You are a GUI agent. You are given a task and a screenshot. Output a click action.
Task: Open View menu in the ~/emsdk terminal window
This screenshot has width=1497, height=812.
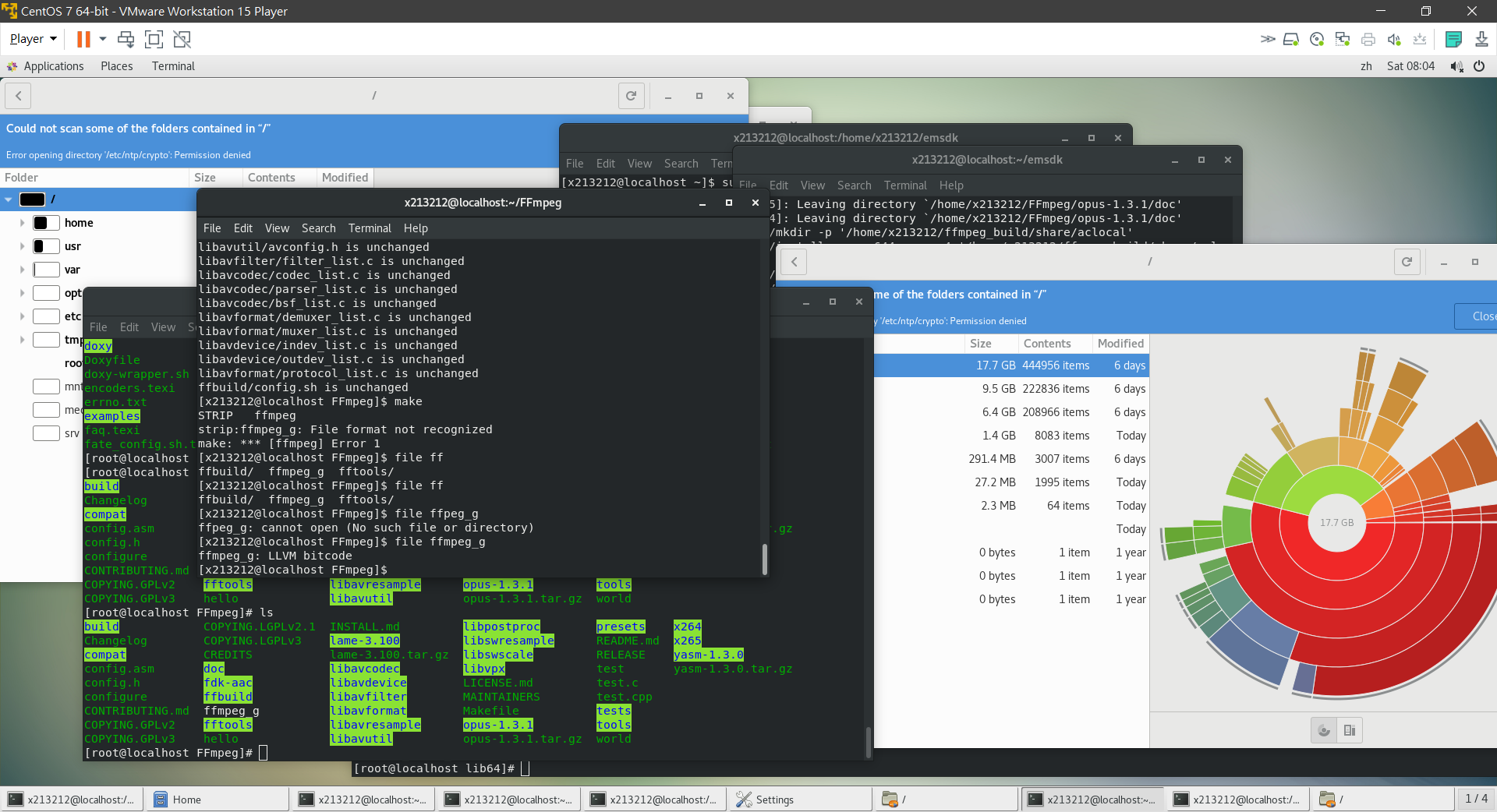[812, 185]
